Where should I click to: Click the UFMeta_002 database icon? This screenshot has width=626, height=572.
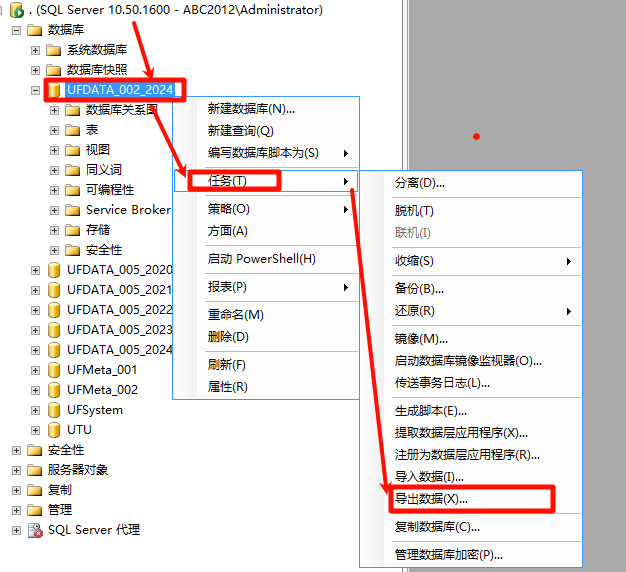(x=54, y=390)
